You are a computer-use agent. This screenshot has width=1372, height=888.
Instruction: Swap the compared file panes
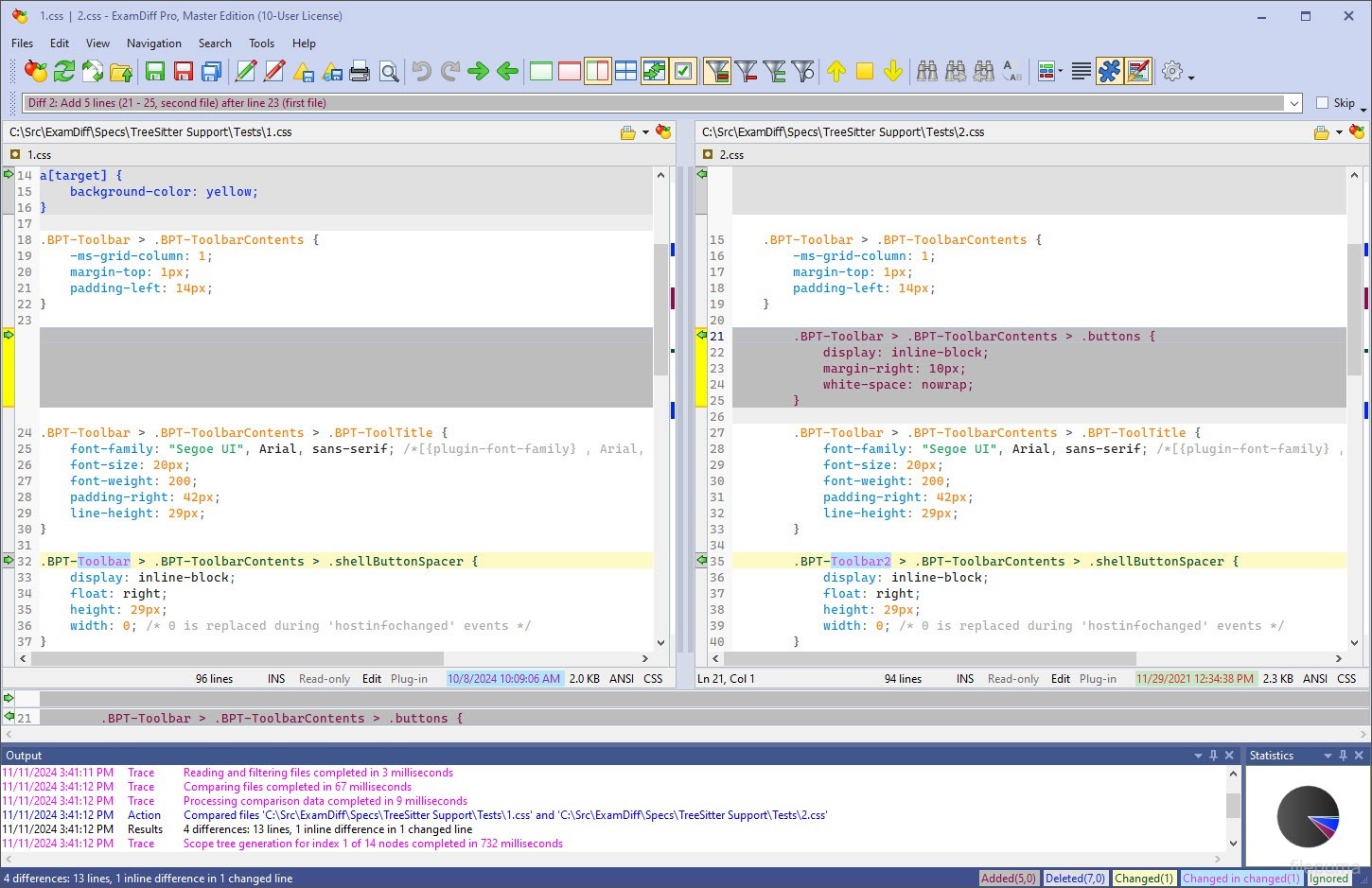[x=93, y=71]
